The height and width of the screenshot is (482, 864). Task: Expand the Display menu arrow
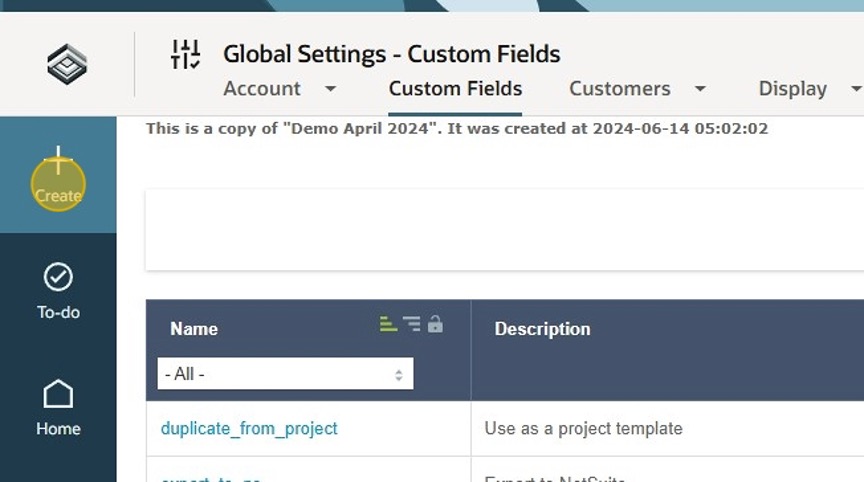855,89
